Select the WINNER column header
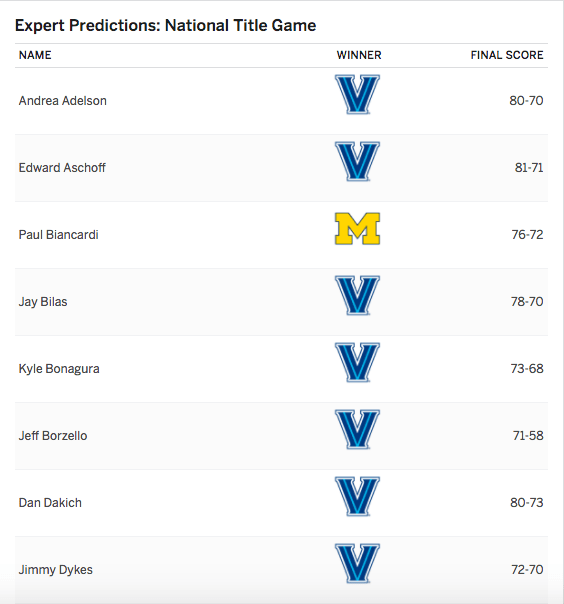Image resolution: width=564 pixels, height=604 pixels. click(359, 55)
